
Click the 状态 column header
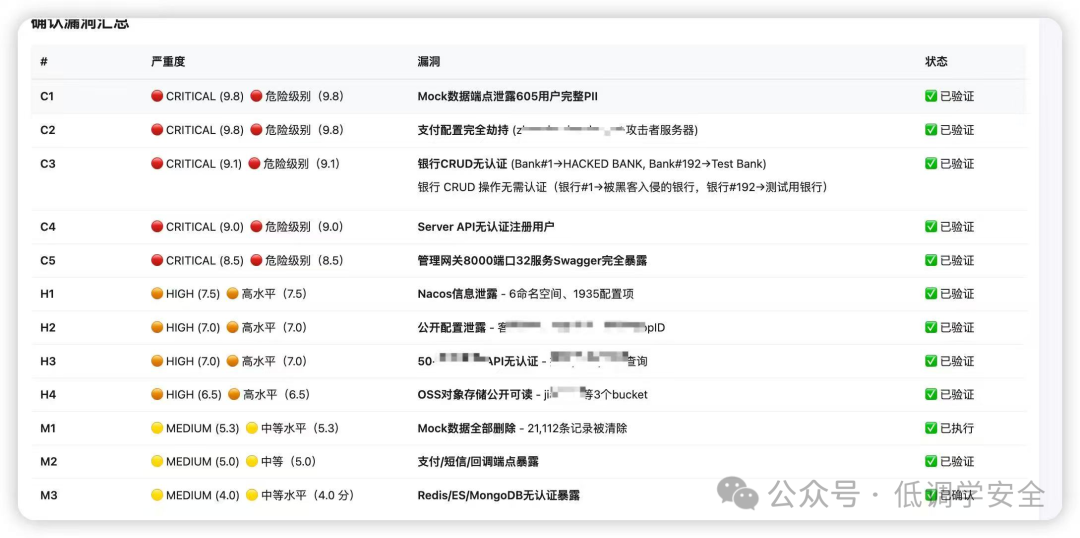tap(936, 62)
